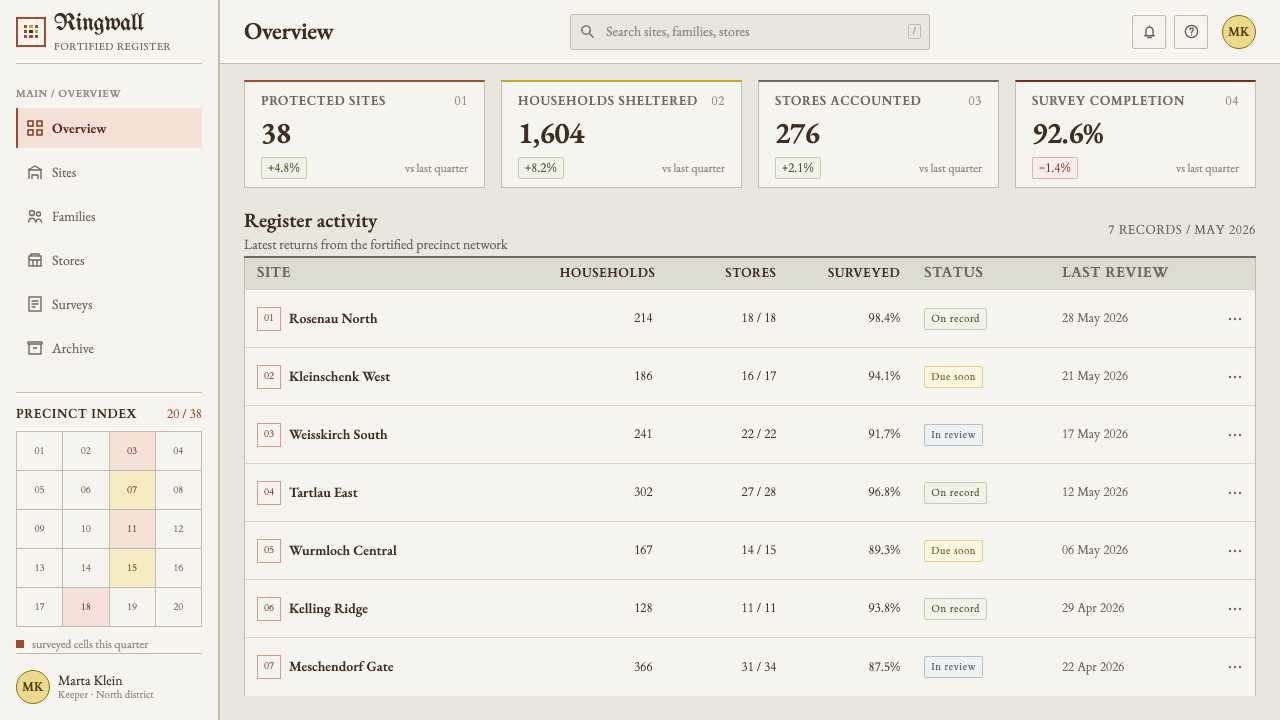The width and height of the screenshot is (1280, 720).
Task: Open row actions for Rosenau North
Action: tap(1235, 319)
